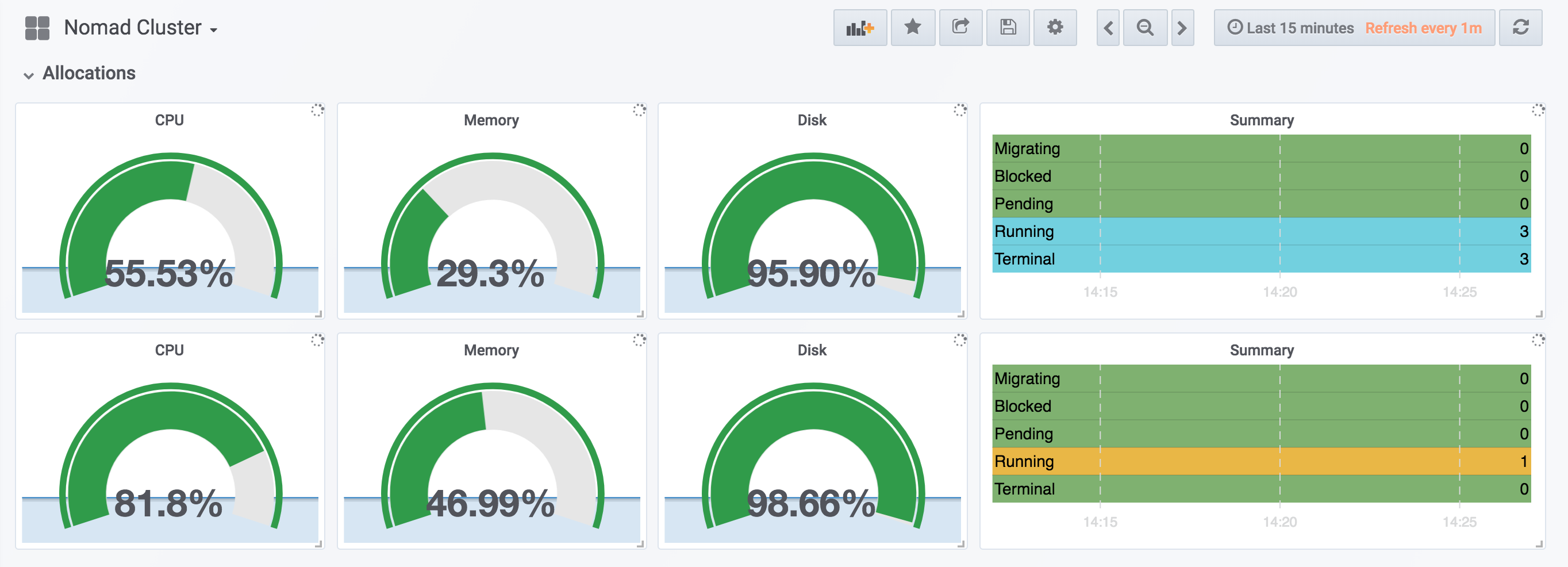Shift time range backward arrow

click(1108, 28)
